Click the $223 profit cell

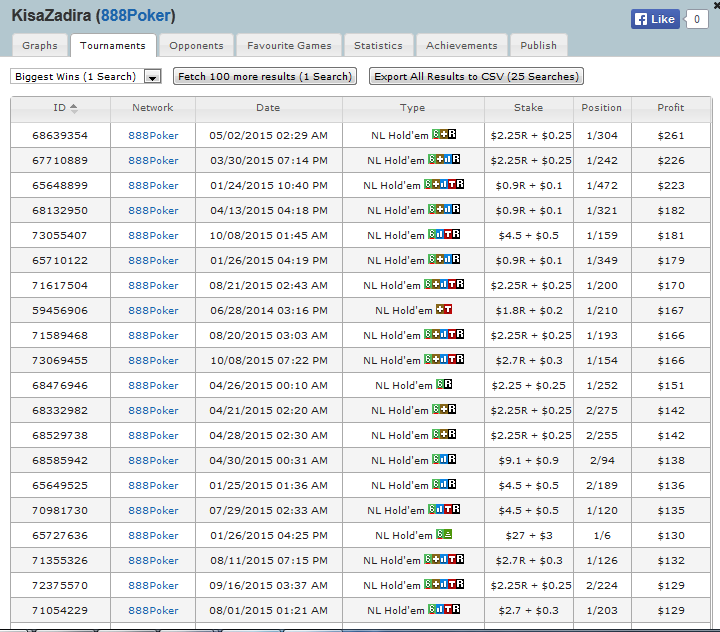pyautogui.click(x=671, y=186)
